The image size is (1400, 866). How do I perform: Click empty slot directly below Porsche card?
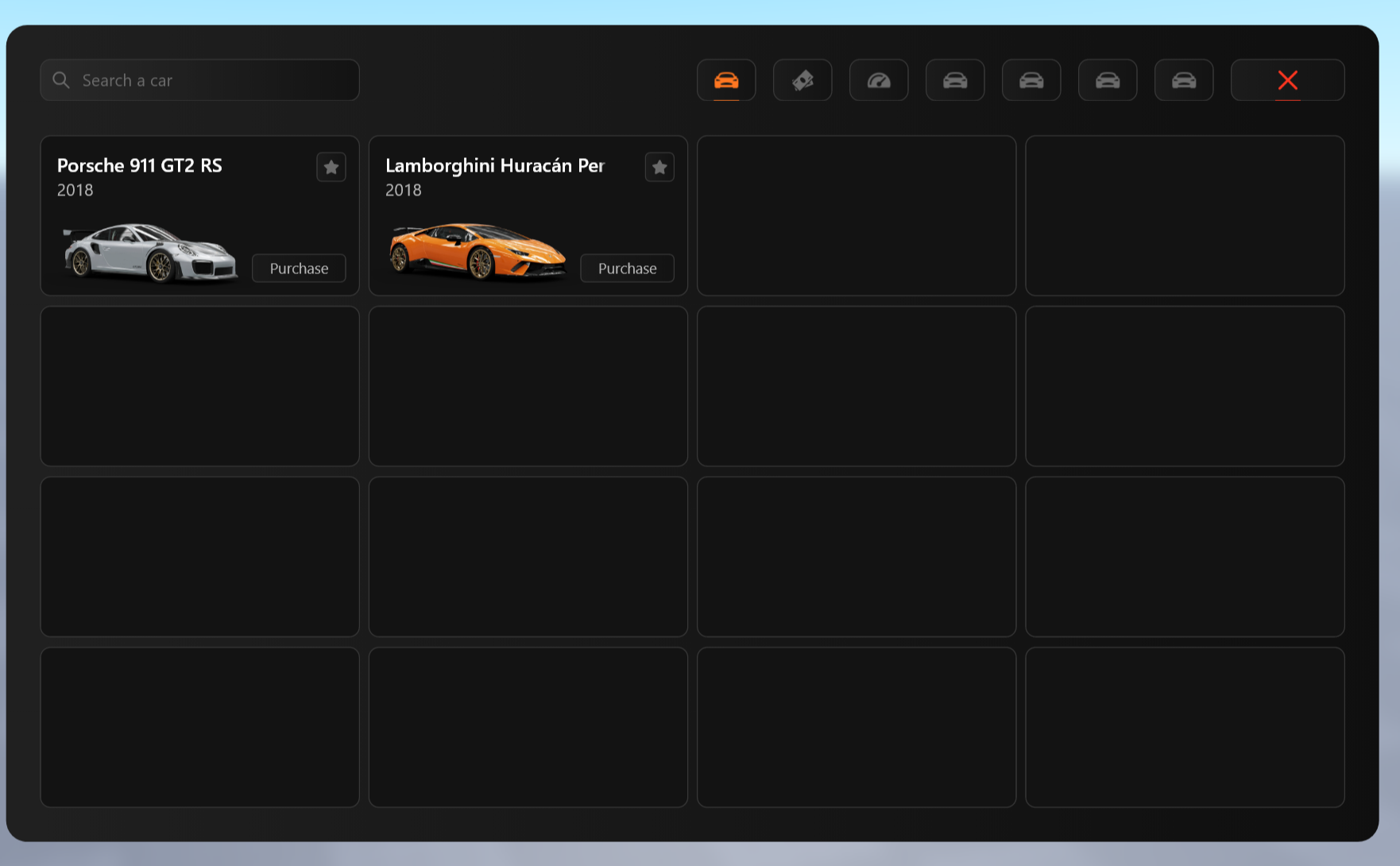pos(199,386)
